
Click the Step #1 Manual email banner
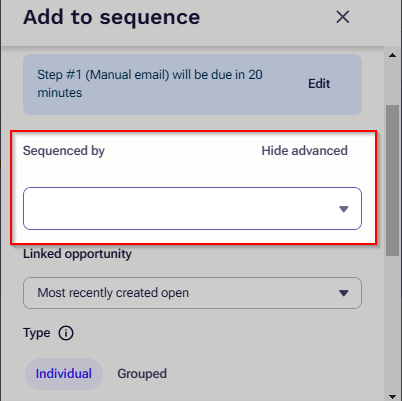(x=192, y=84)
